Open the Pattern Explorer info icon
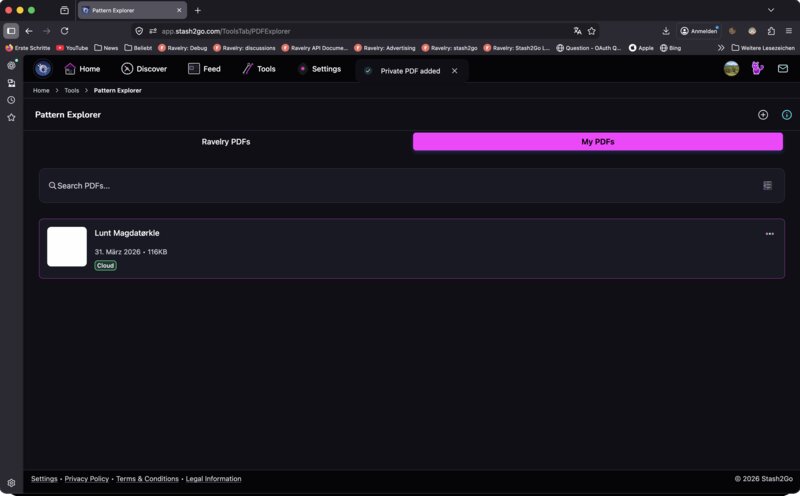The image size is (800, 496). [x=786, y=115]
